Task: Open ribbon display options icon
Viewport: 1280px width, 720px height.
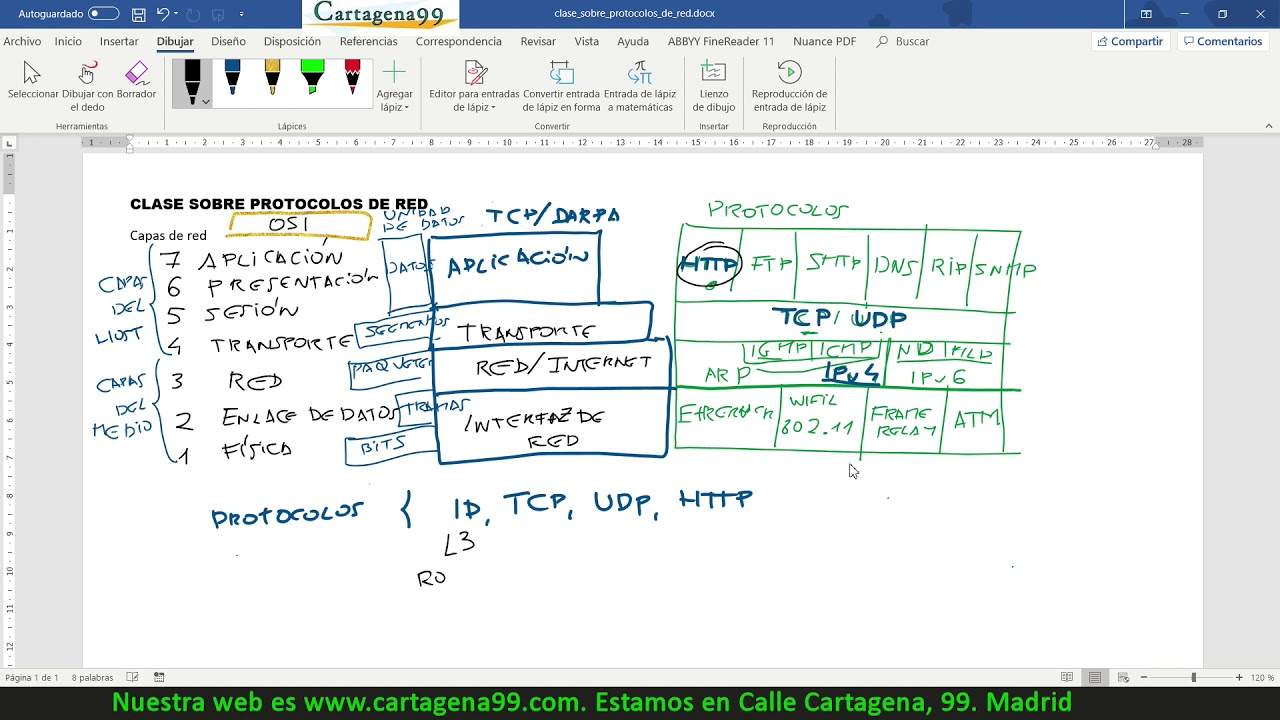Action: pos(1146,14)
